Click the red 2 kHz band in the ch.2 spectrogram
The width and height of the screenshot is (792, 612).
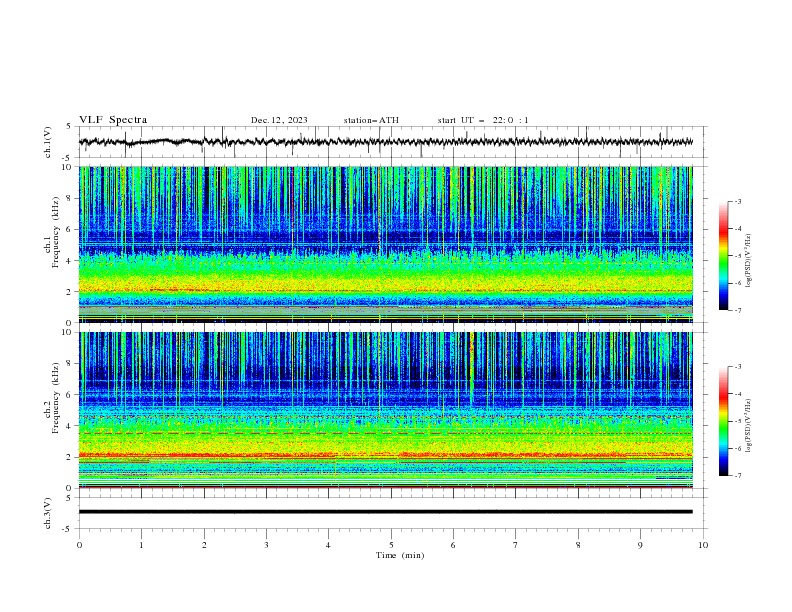click(386, 455)
